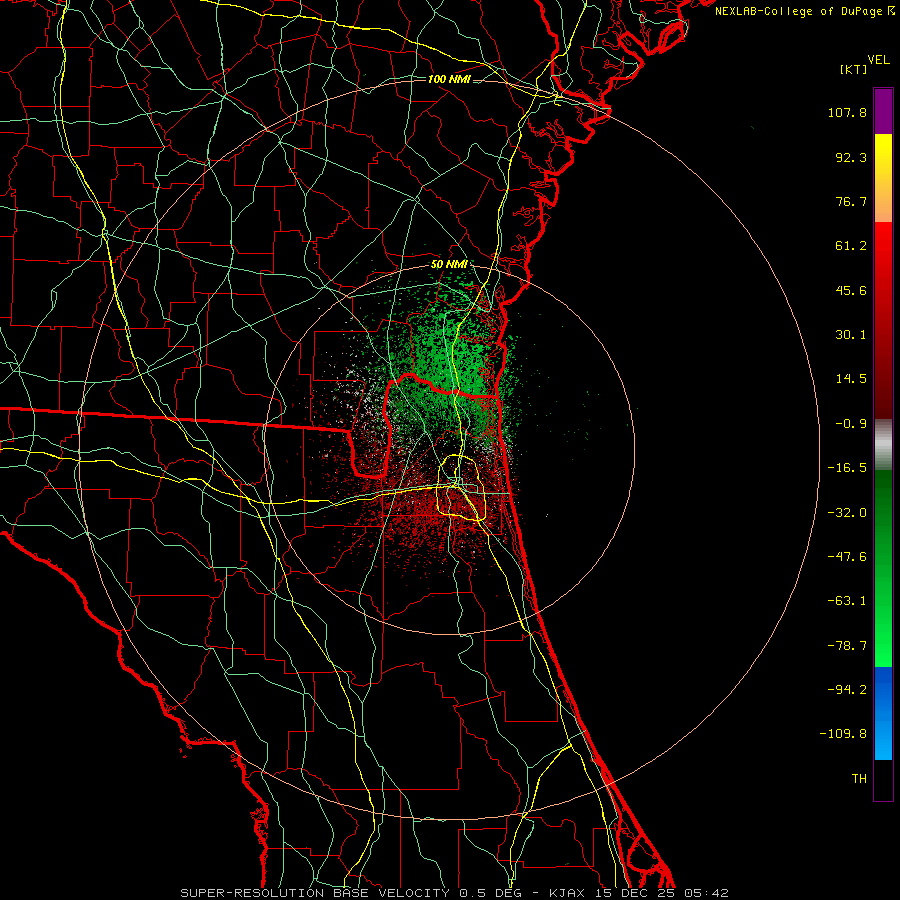Screen dimensions: 900x900
Task: Pick the green segment of the velocity colorbar
Action: click(883, 568)
